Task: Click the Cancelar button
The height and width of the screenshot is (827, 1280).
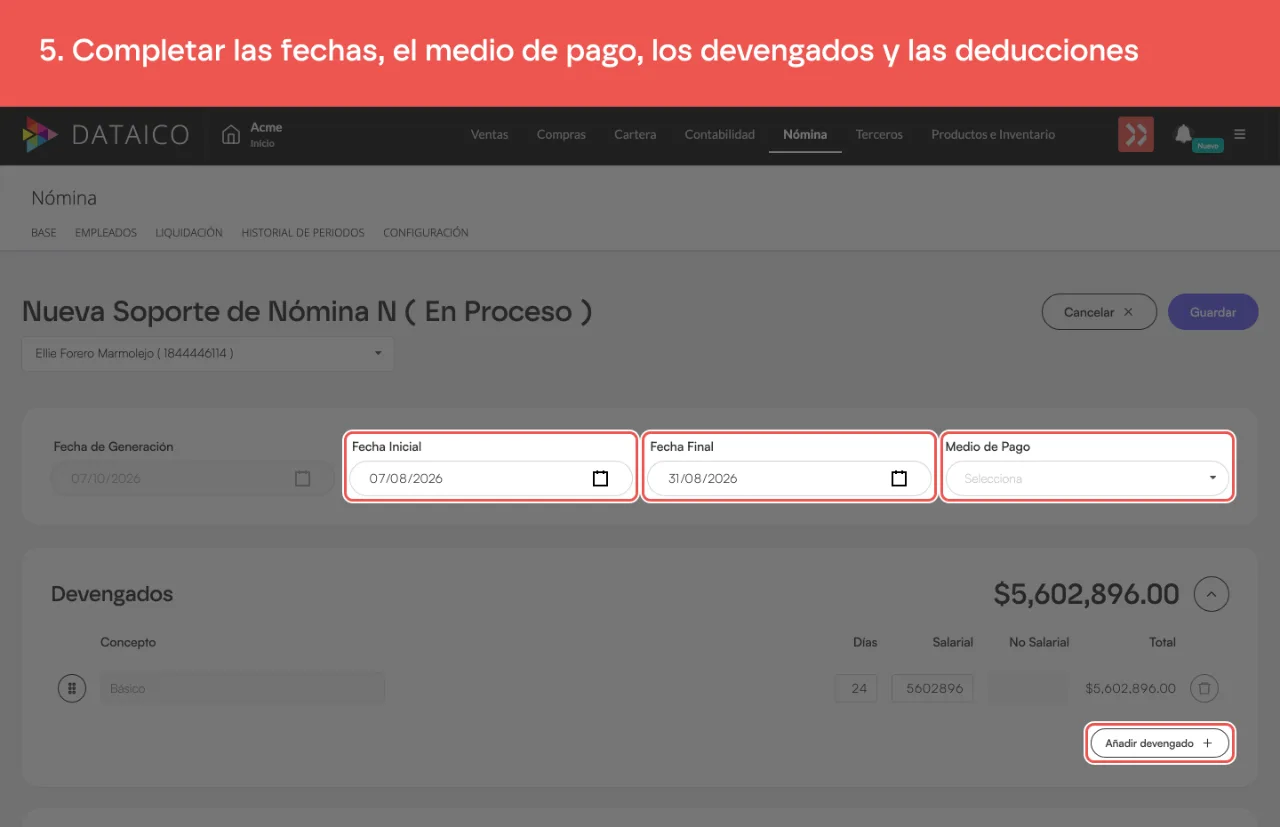Action: pyautogui.click(x=1099, y=312)
